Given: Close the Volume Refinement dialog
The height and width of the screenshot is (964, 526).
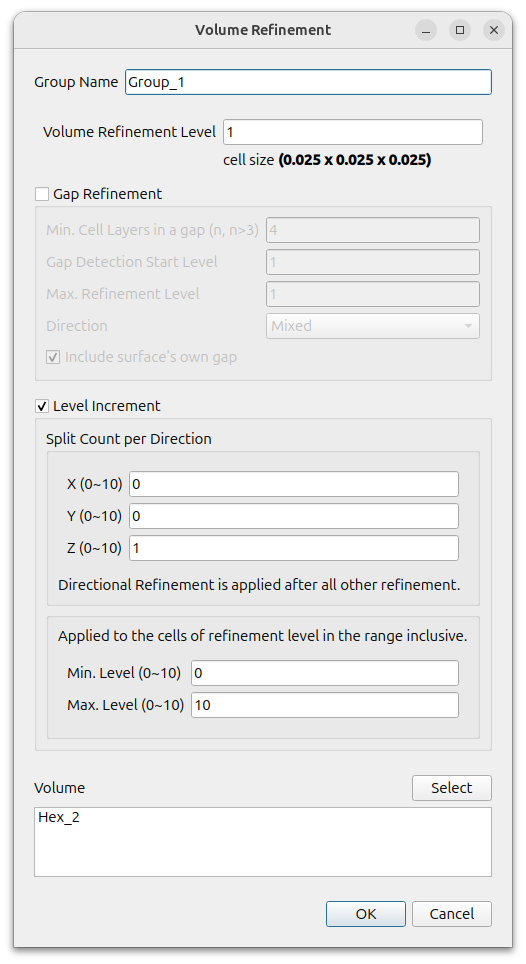Looking at the screenshot, I should [493, 30].
